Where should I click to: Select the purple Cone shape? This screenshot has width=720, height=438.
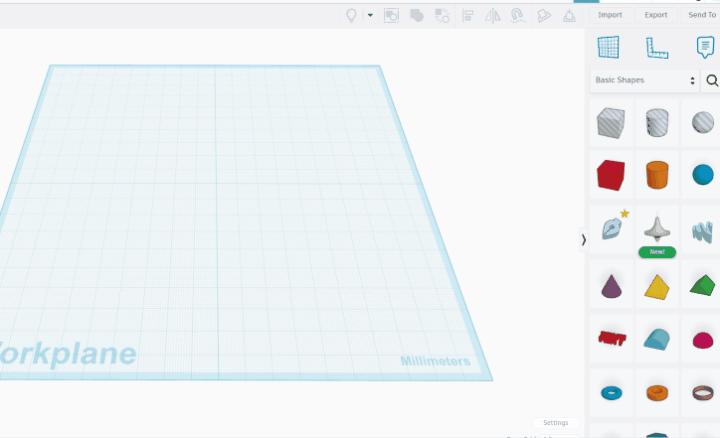611,286
